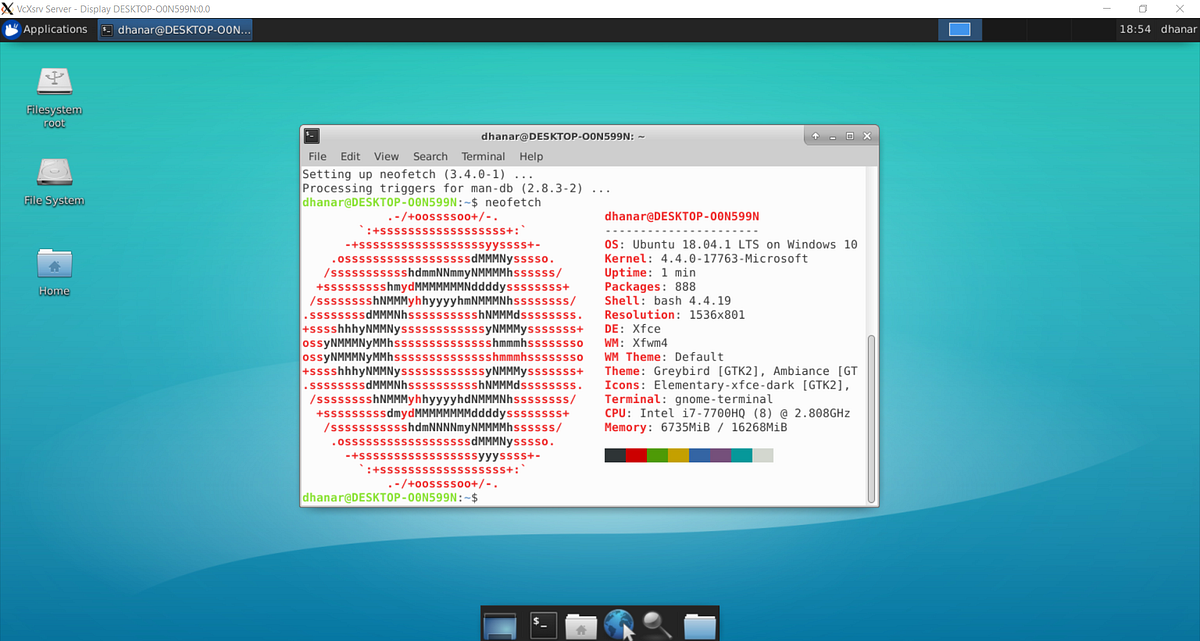Image resolution: width=1200 pixels, height=641 pixels.
Task: Click the Show Desktop icon in the dock
Action: [x=499, y=624]
